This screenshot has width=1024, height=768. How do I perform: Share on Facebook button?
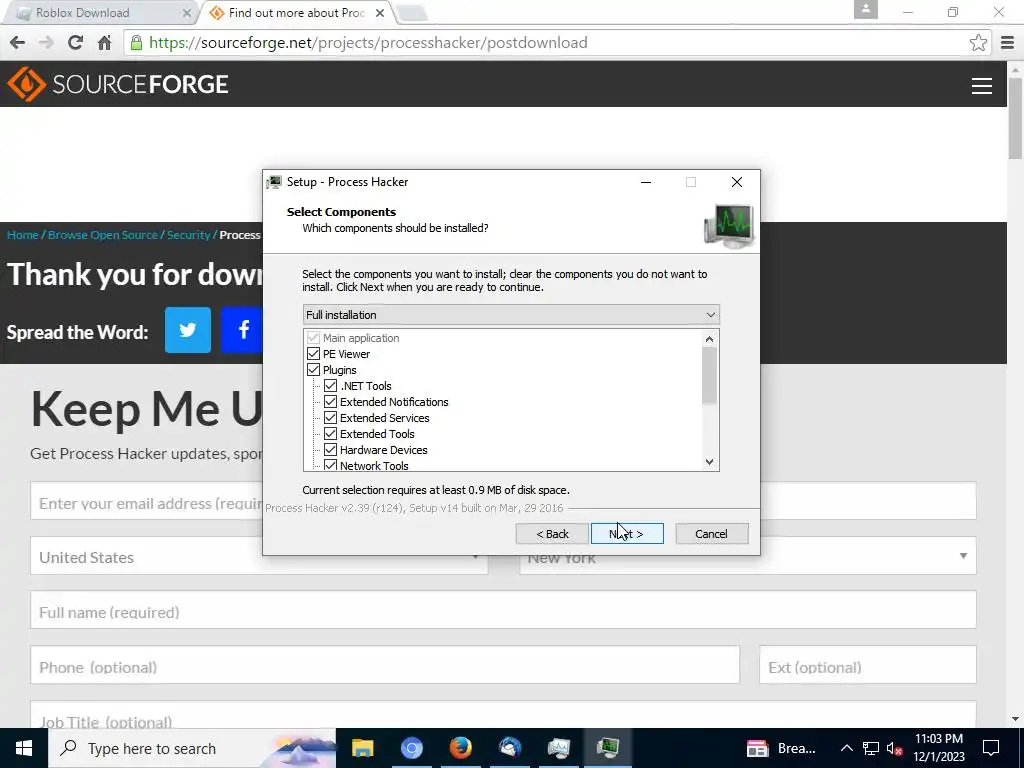tap(242, 330)
